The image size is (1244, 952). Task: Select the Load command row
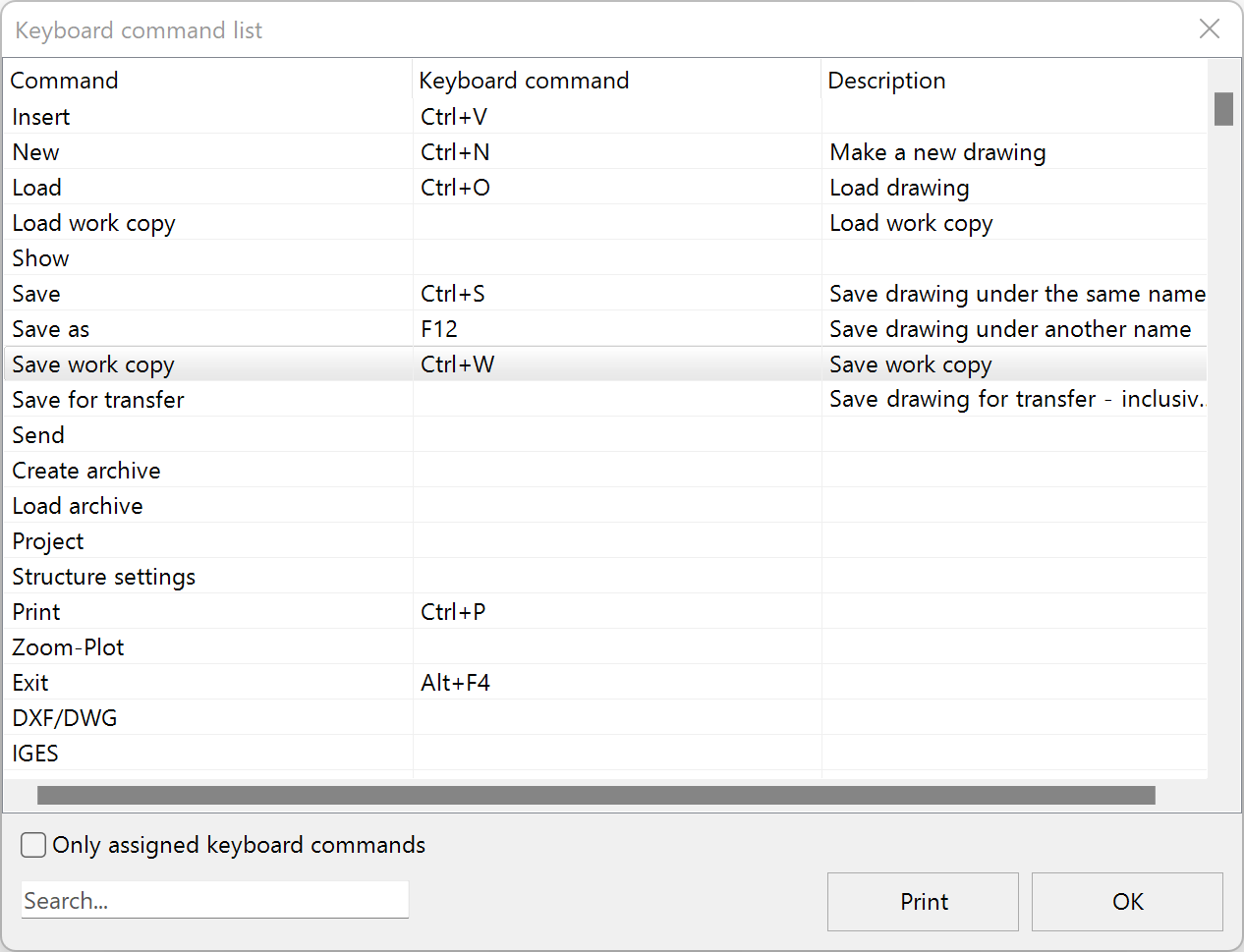[197, 188]
